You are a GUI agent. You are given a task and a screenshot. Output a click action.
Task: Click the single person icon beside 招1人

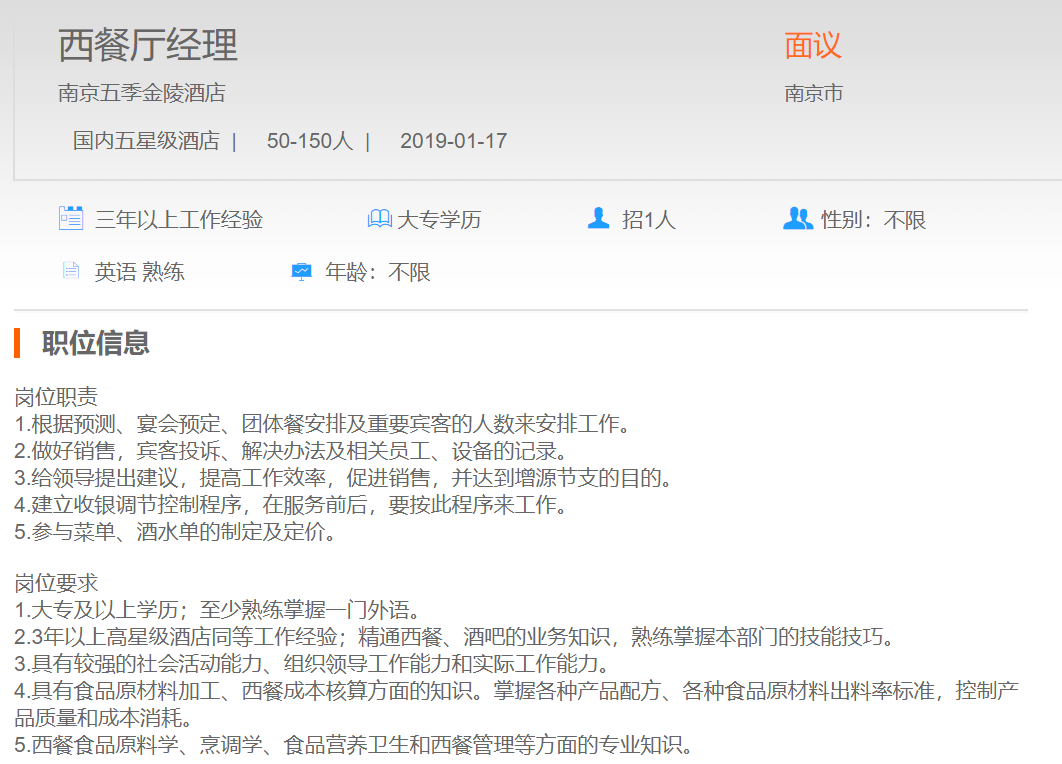[598, 218]
